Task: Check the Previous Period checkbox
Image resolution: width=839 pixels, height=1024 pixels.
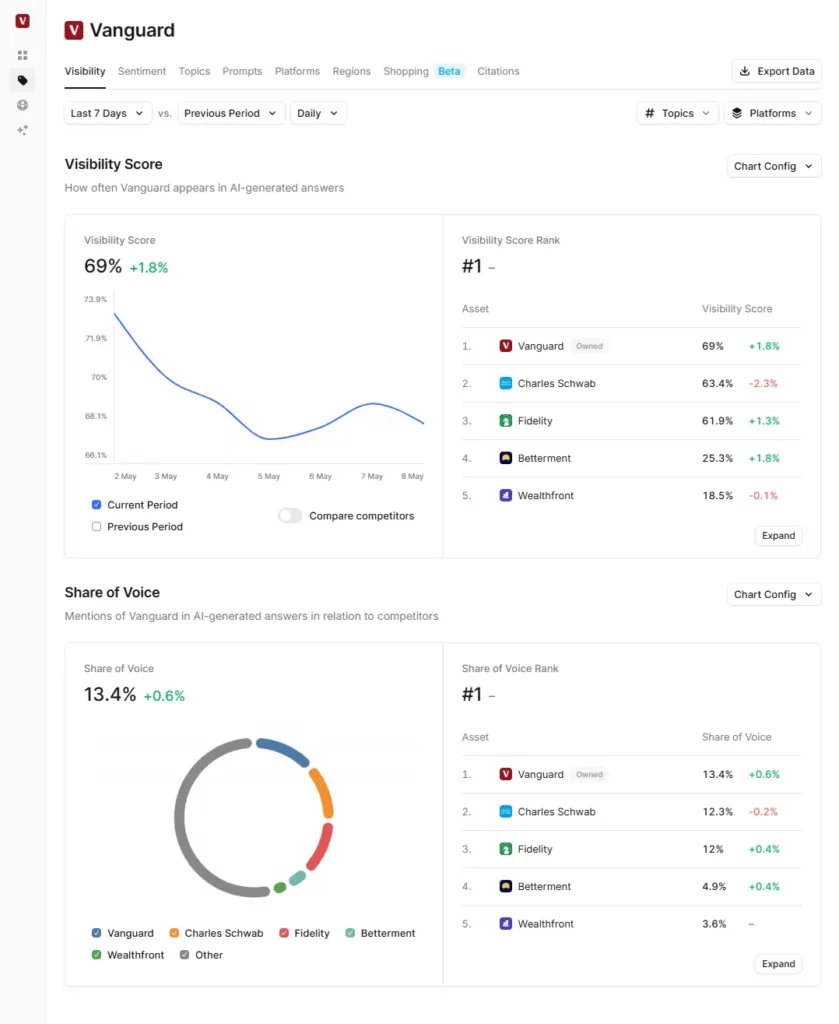Action: point(97,526)
